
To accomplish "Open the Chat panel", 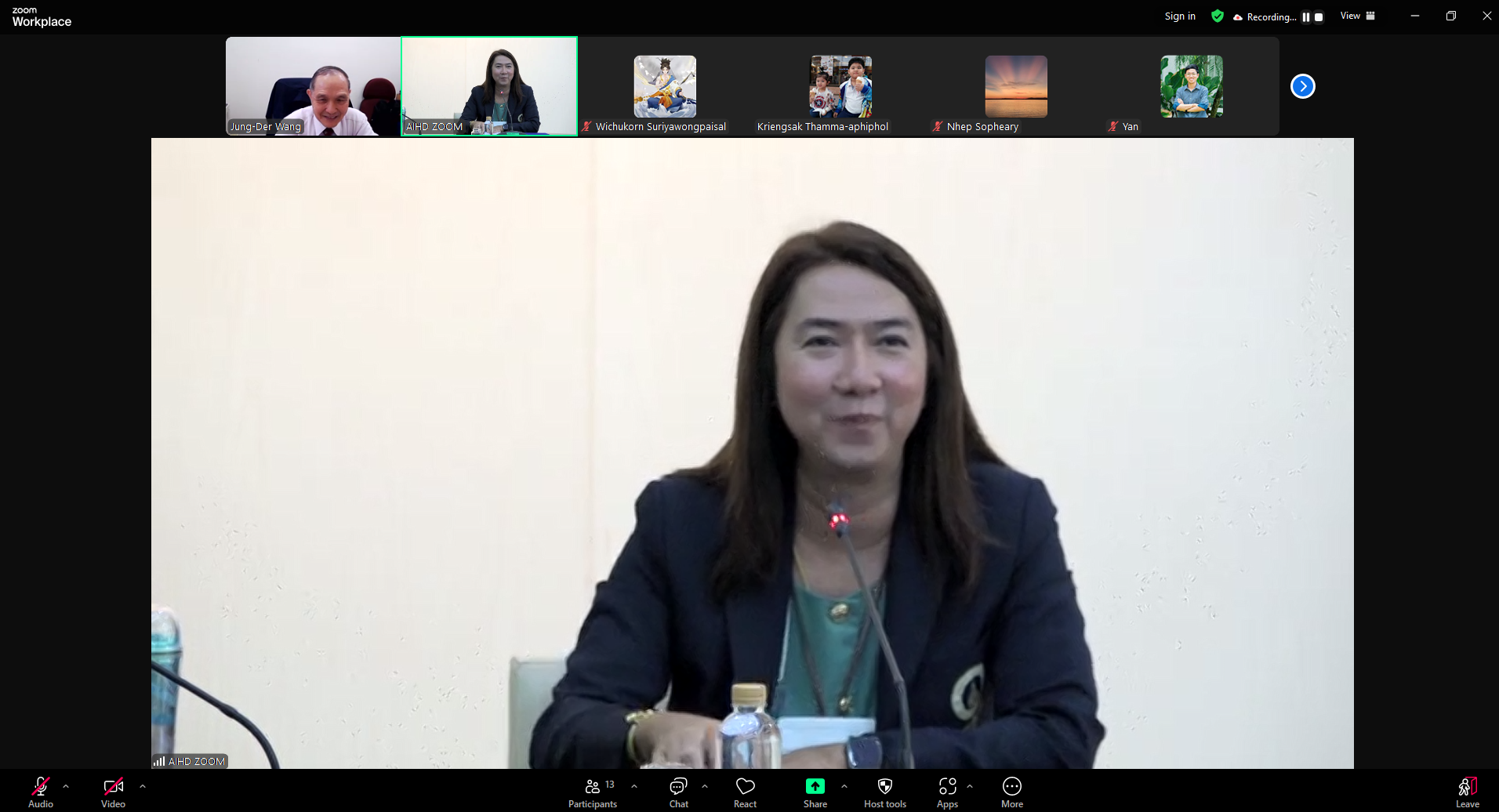I will pyautogui.click(x=678, y=792).
